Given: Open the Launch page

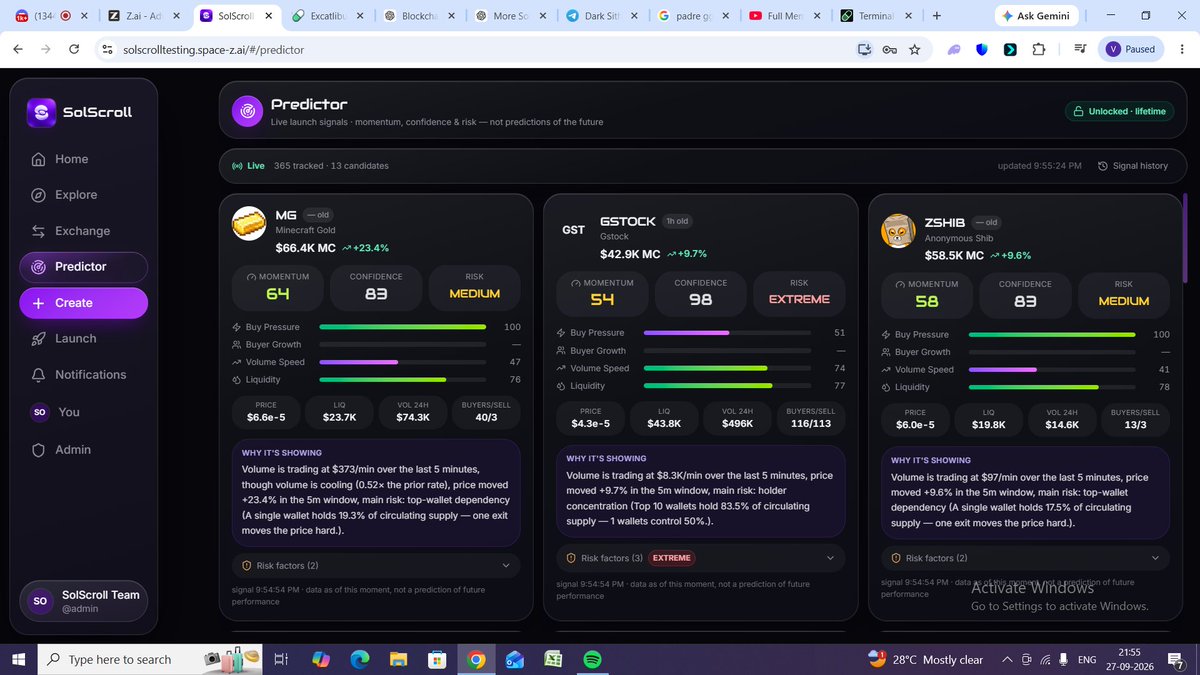Looking at the screenshot, I should pos(83,339).
